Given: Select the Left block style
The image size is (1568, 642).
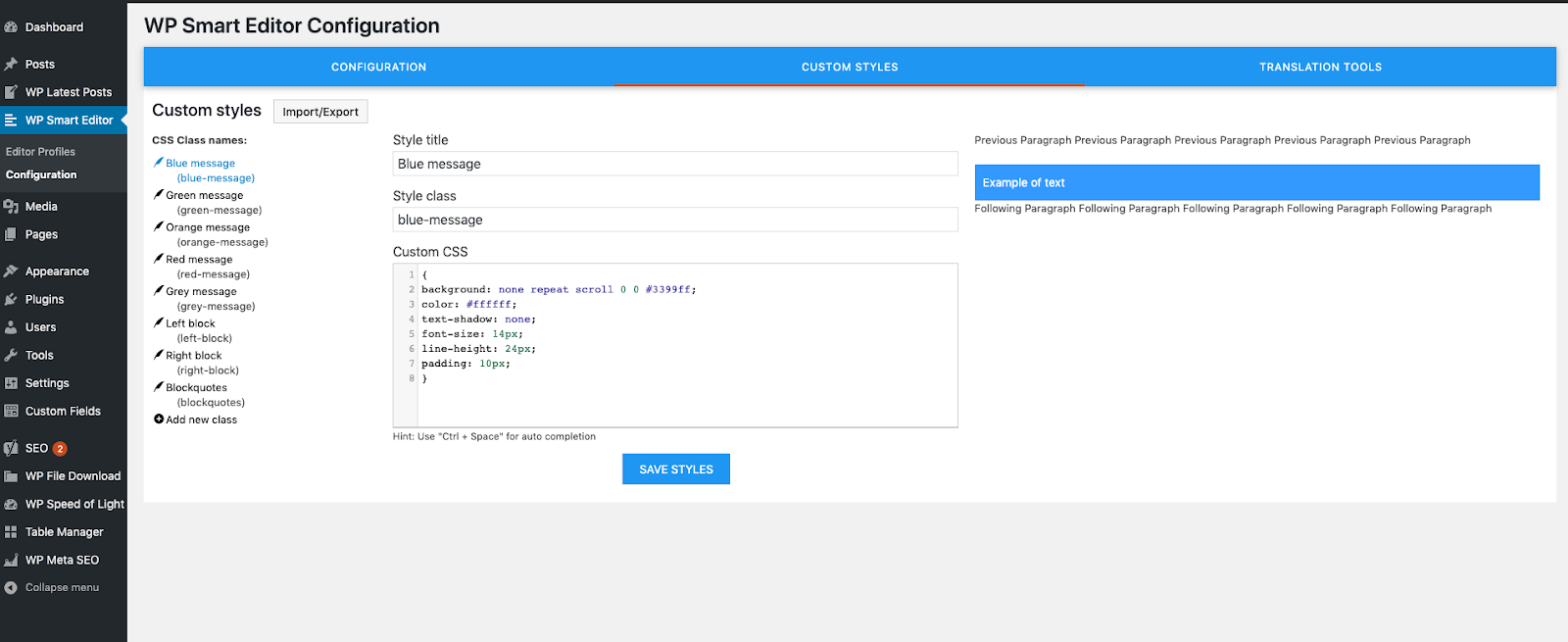Looking at the screenshot, I should pos(190,323).
